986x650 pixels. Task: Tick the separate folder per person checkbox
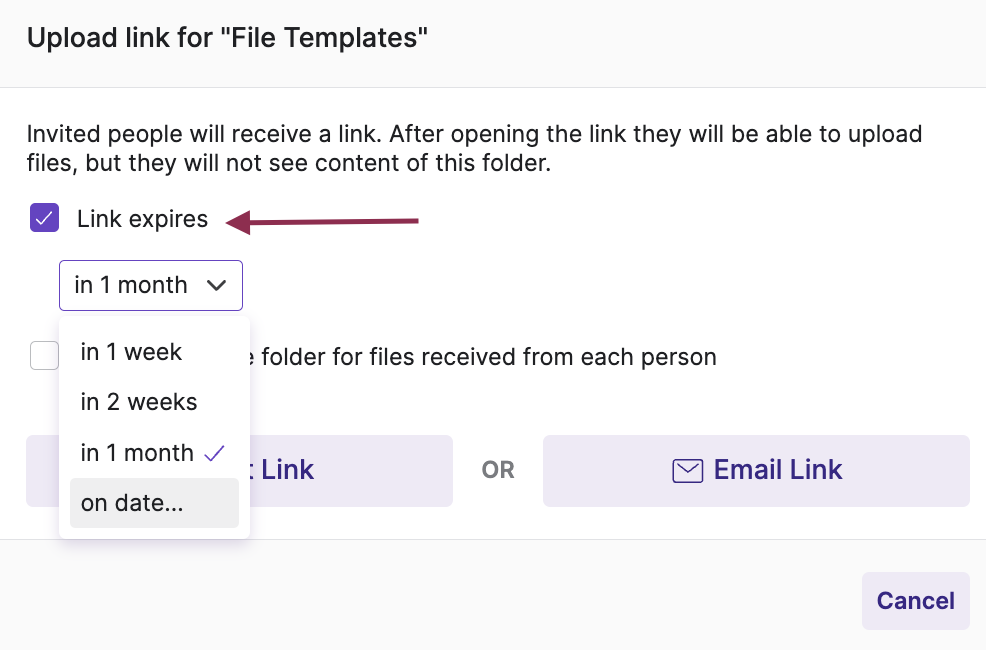click(45, 356)
